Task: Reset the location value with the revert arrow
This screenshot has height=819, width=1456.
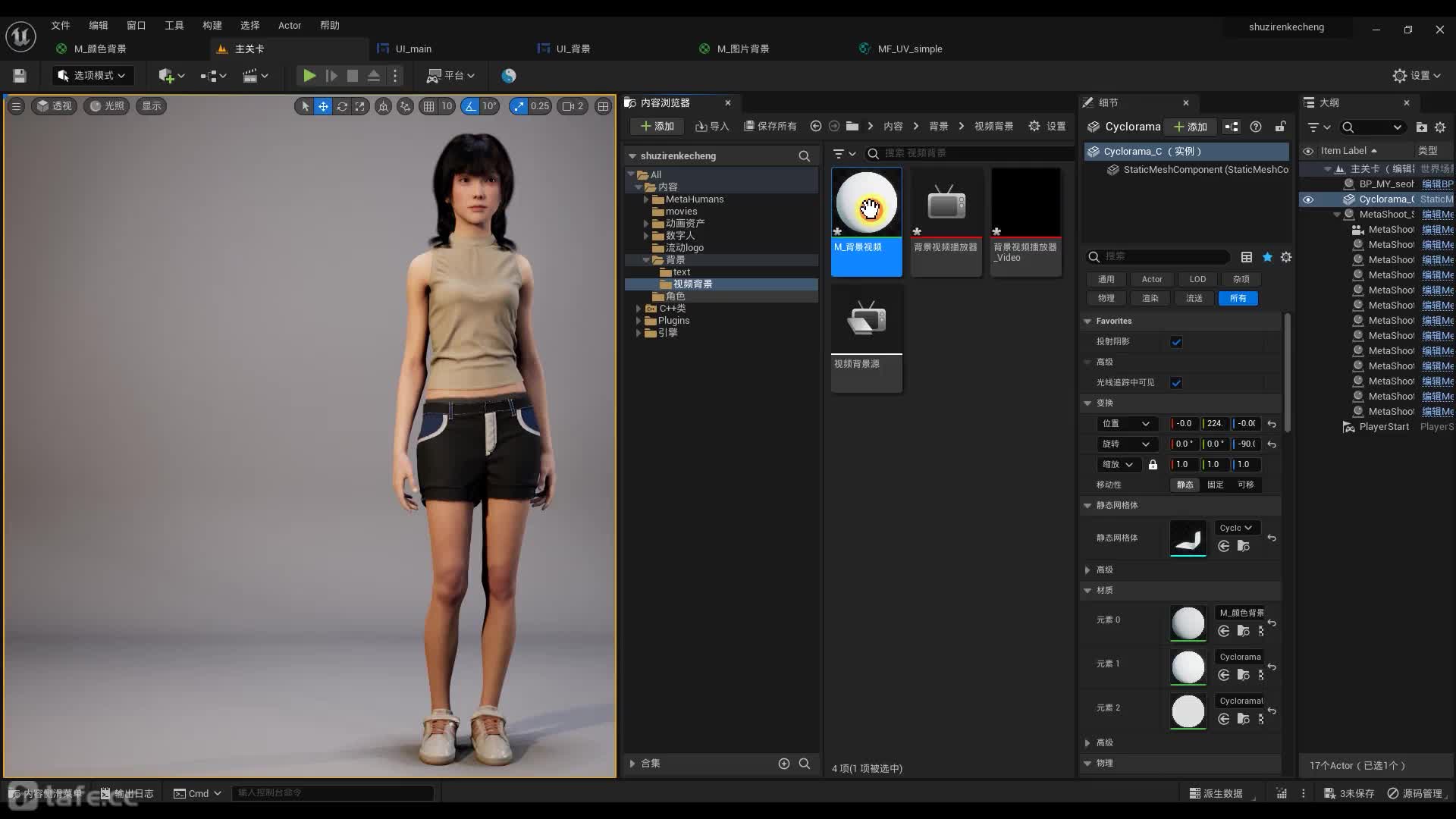Action: [x=1272, y=424]
